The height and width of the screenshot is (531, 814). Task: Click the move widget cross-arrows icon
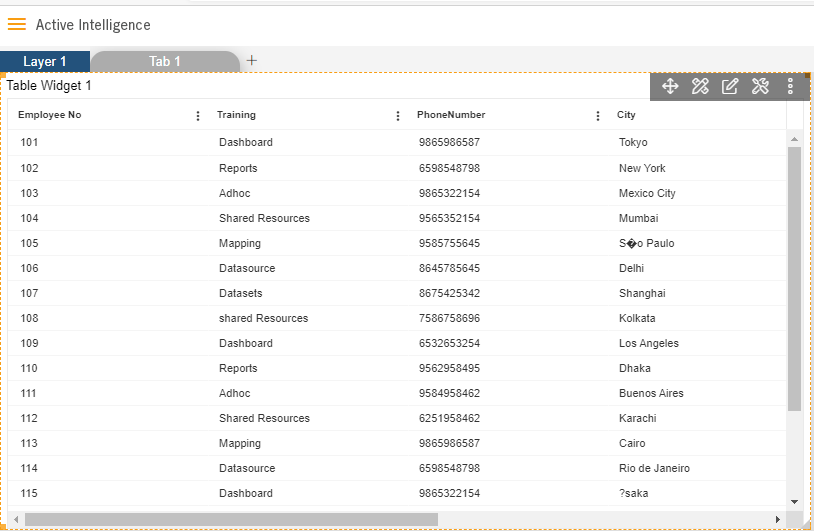tap(670, 86)
